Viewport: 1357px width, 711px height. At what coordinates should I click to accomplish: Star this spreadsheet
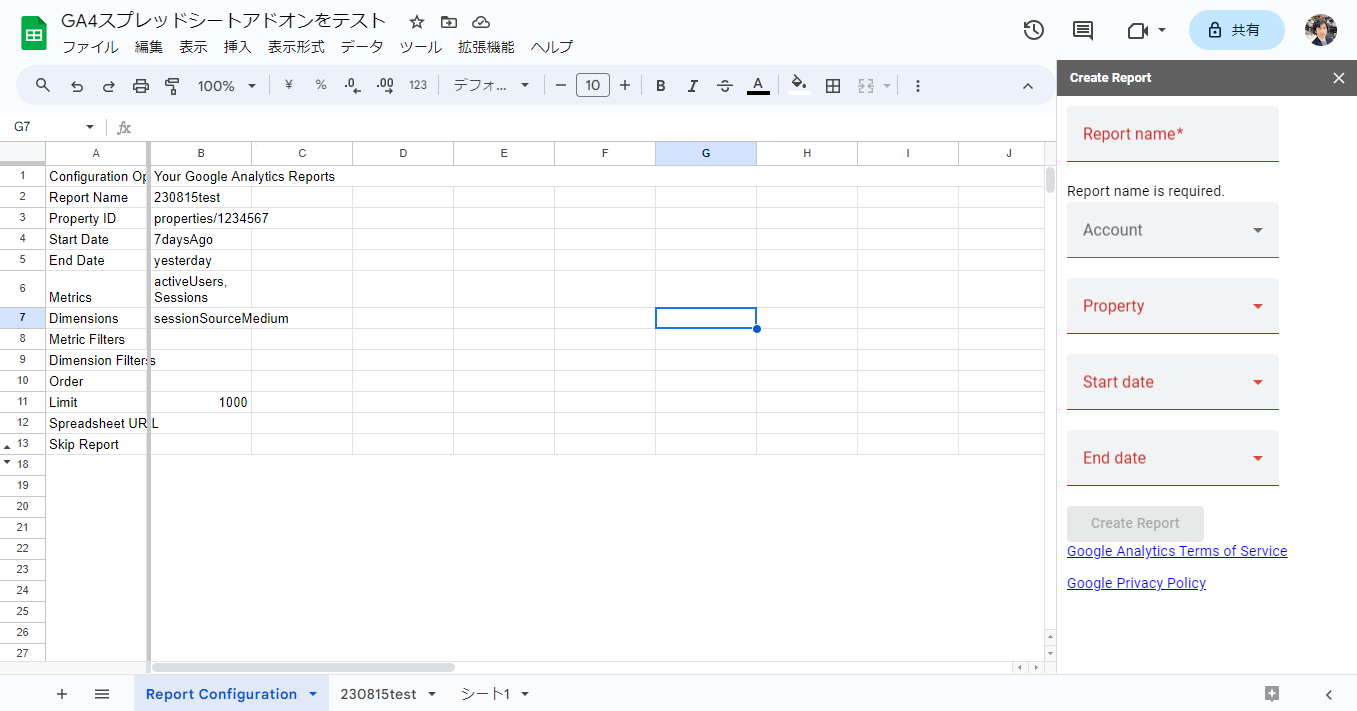417,22
